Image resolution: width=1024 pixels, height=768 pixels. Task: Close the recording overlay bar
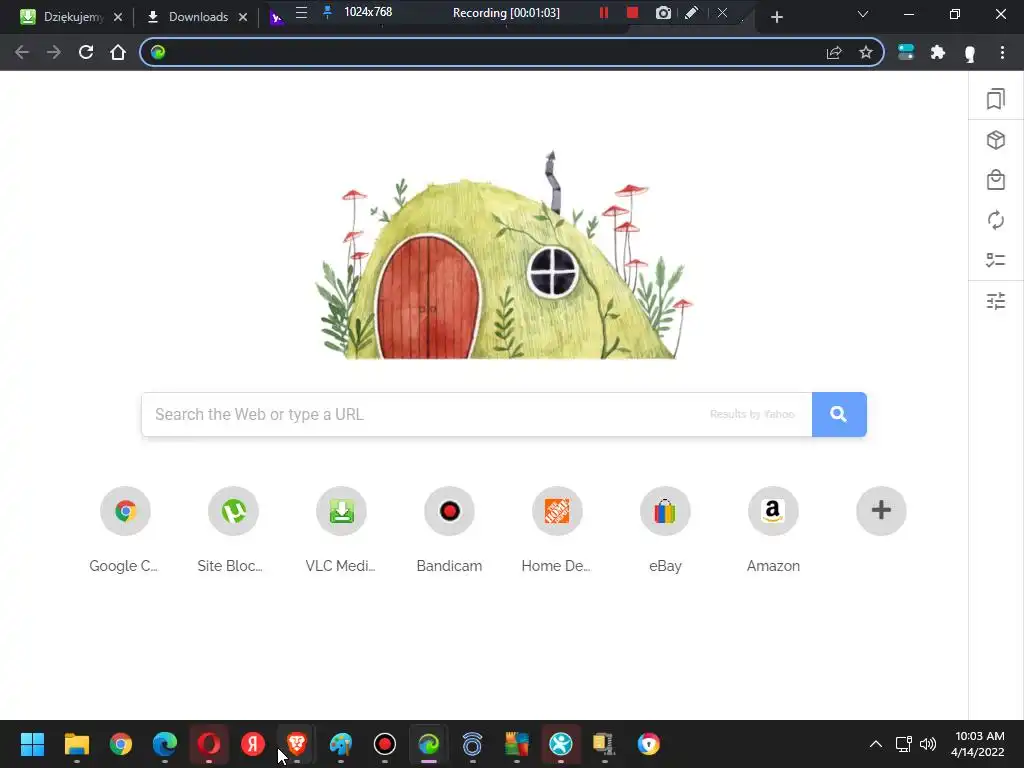pyautogui.click(x=722, y=12)
